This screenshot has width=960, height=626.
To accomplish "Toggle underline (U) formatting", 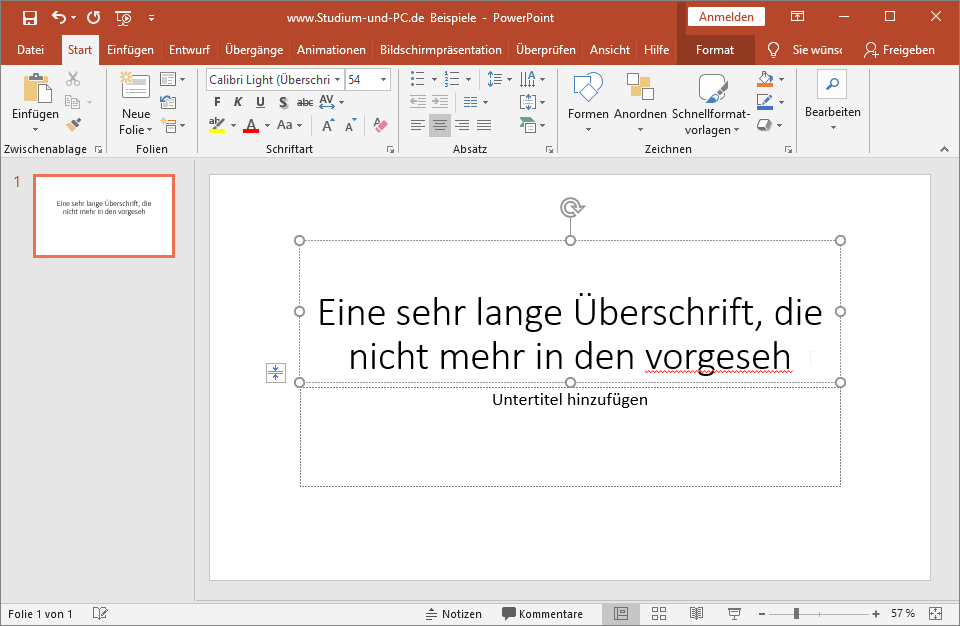I will tap(261, 102).
